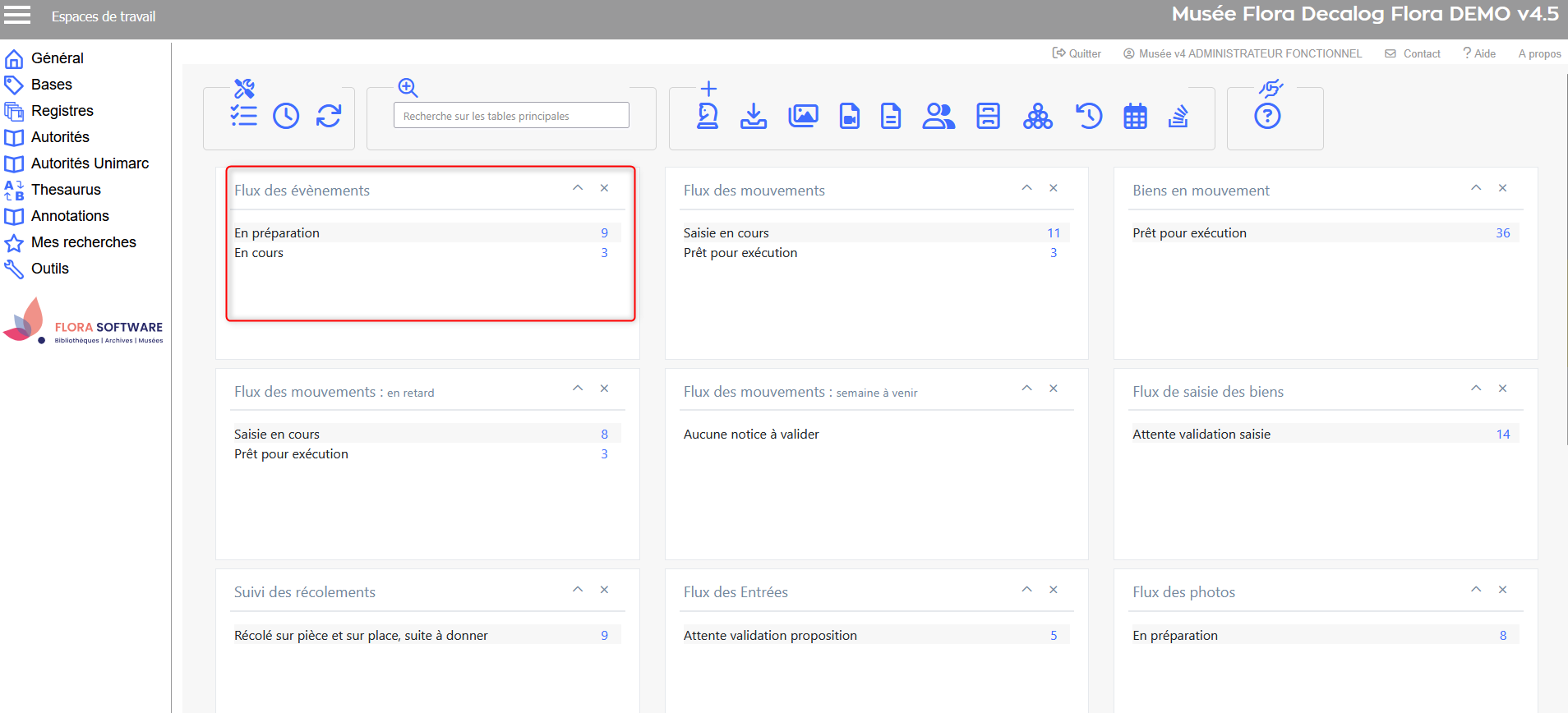Image resolution: width=1568 pixels, height=713 pixels.
Task: Open the 'Attente validation saisie' count 14
Action: (1502, 435)
